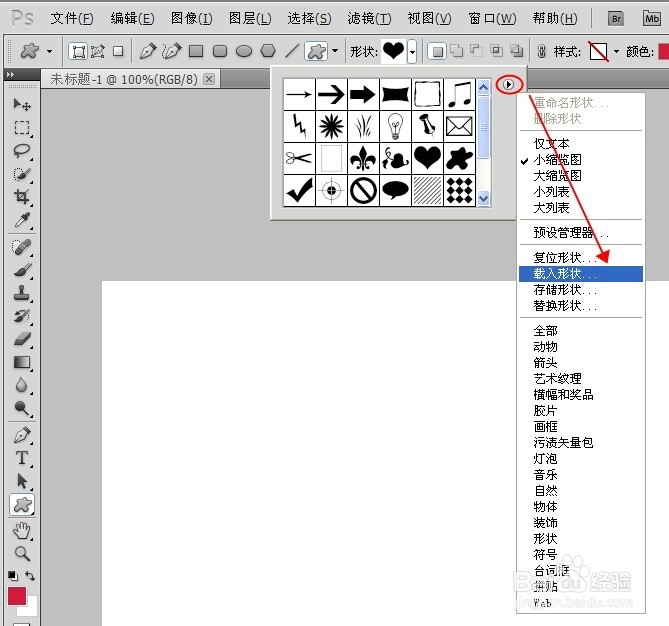Select the Type tool
Viewport: 669px width, 626px height.
[21, 458]
